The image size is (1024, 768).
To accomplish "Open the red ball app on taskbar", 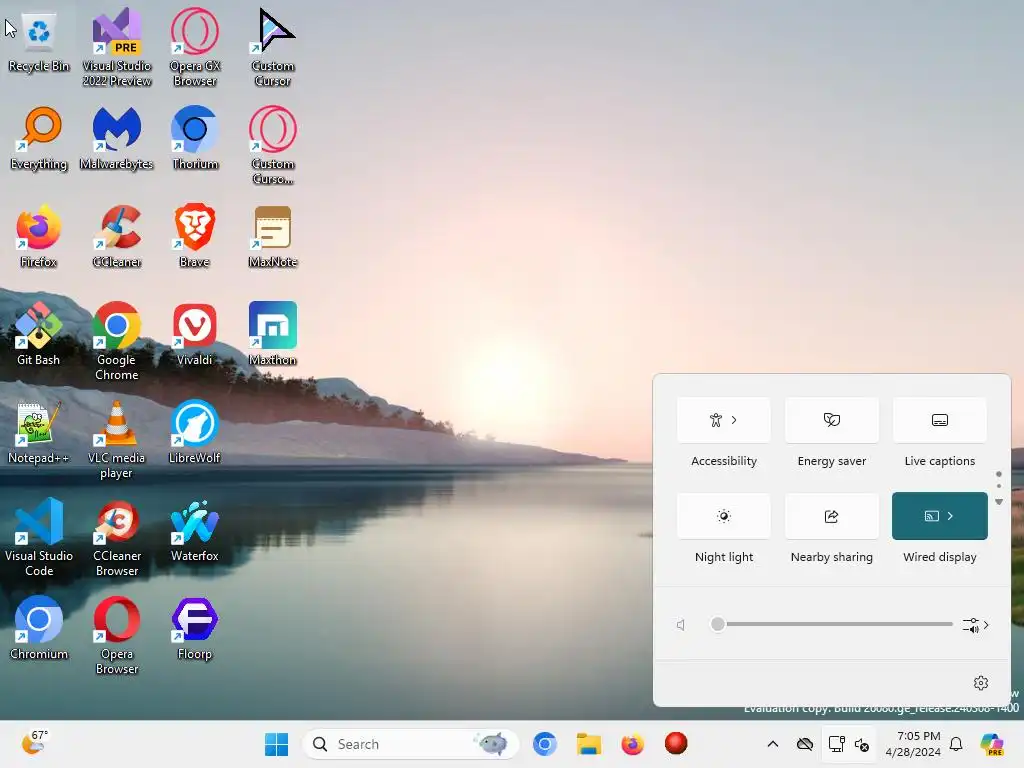I will pyautogui.click(x=676, y=743).
